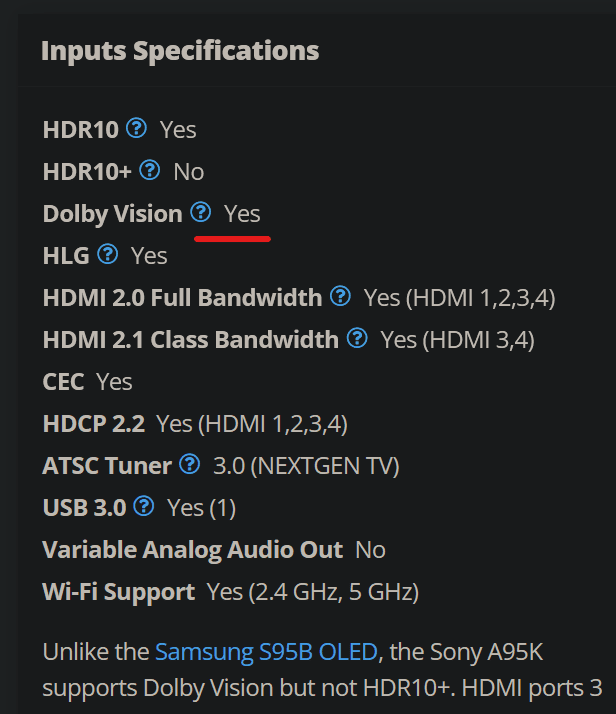The width and height of the screenshot is (616, 714).
Task: Open the HDMI 2.0 Full Bandwidth help icon
Action: coord(340,296)
